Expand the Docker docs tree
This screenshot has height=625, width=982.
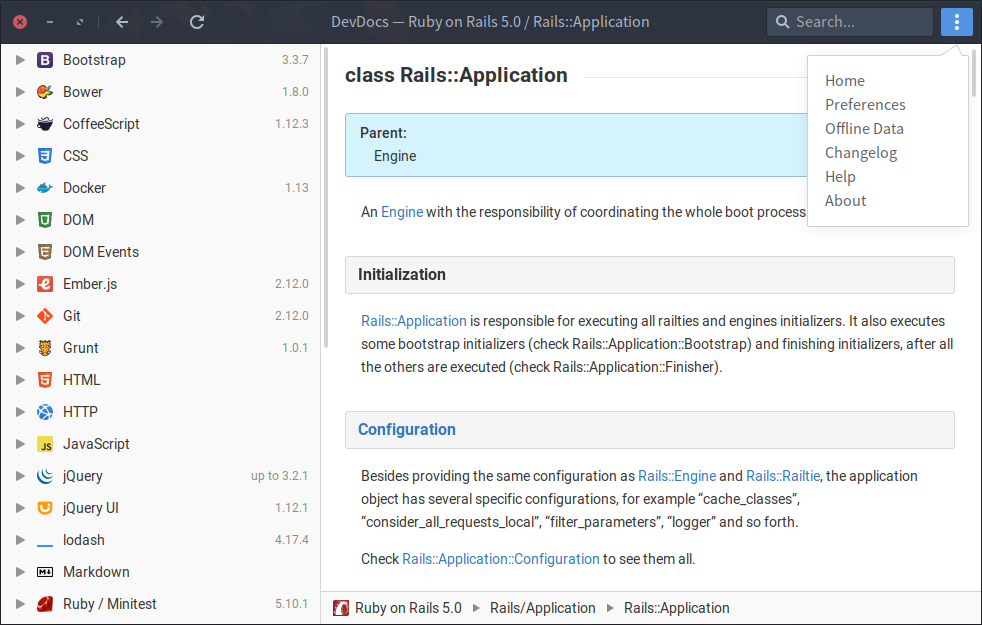[x=20, y=188]
